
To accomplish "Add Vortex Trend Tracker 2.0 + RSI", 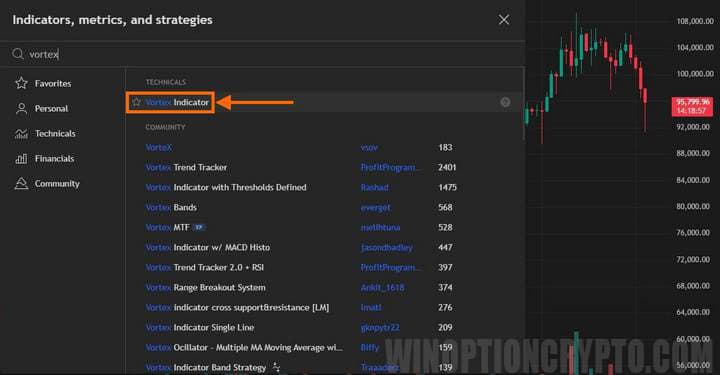I will tap(204, 267).
